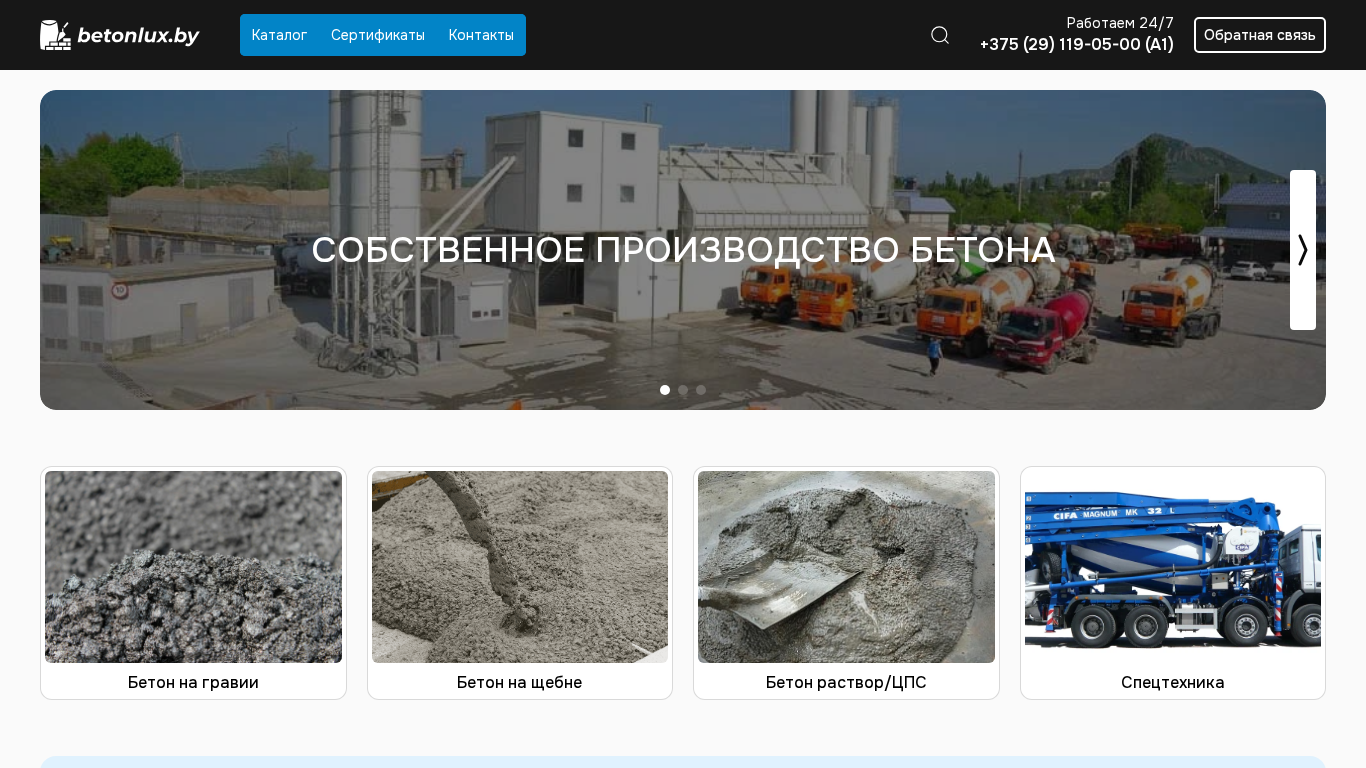
Task: Open the Каталог menu item
Action: pyautogui.click(x=280, y=35)
